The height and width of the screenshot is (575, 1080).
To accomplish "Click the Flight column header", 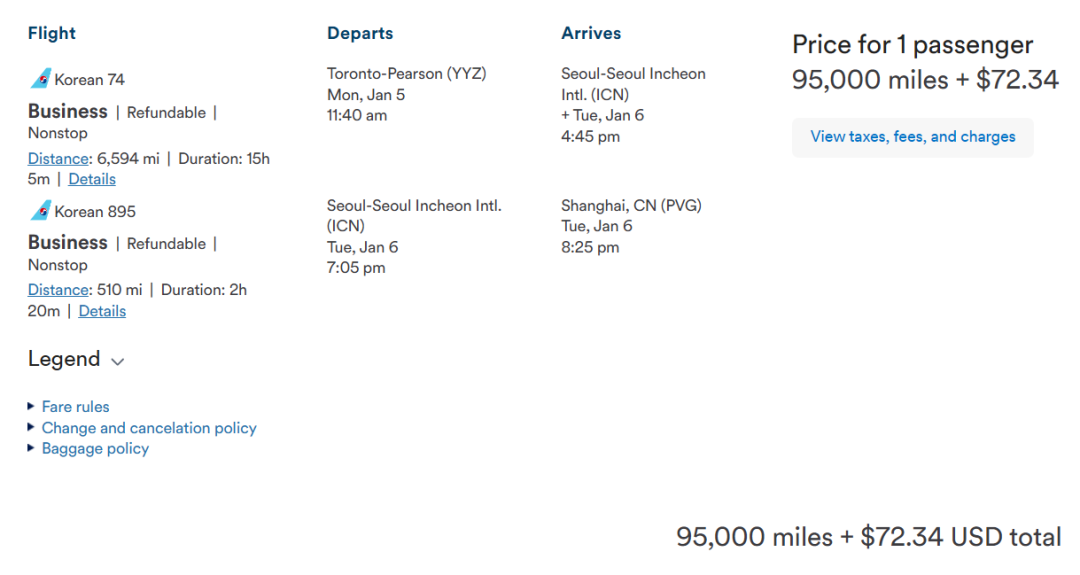I will [x=52, y=33].
